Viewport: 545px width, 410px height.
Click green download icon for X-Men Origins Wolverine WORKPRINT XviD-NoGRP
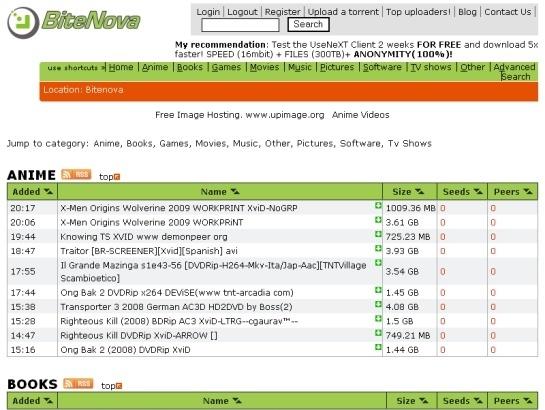click(x=378, y=205)
